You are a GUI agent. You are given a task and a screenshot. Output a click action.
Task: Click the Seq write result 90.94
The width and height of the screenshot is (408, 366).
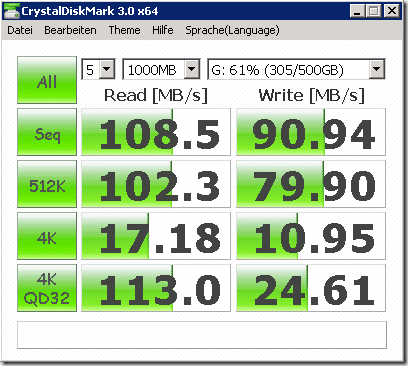(x=311, y=132)
